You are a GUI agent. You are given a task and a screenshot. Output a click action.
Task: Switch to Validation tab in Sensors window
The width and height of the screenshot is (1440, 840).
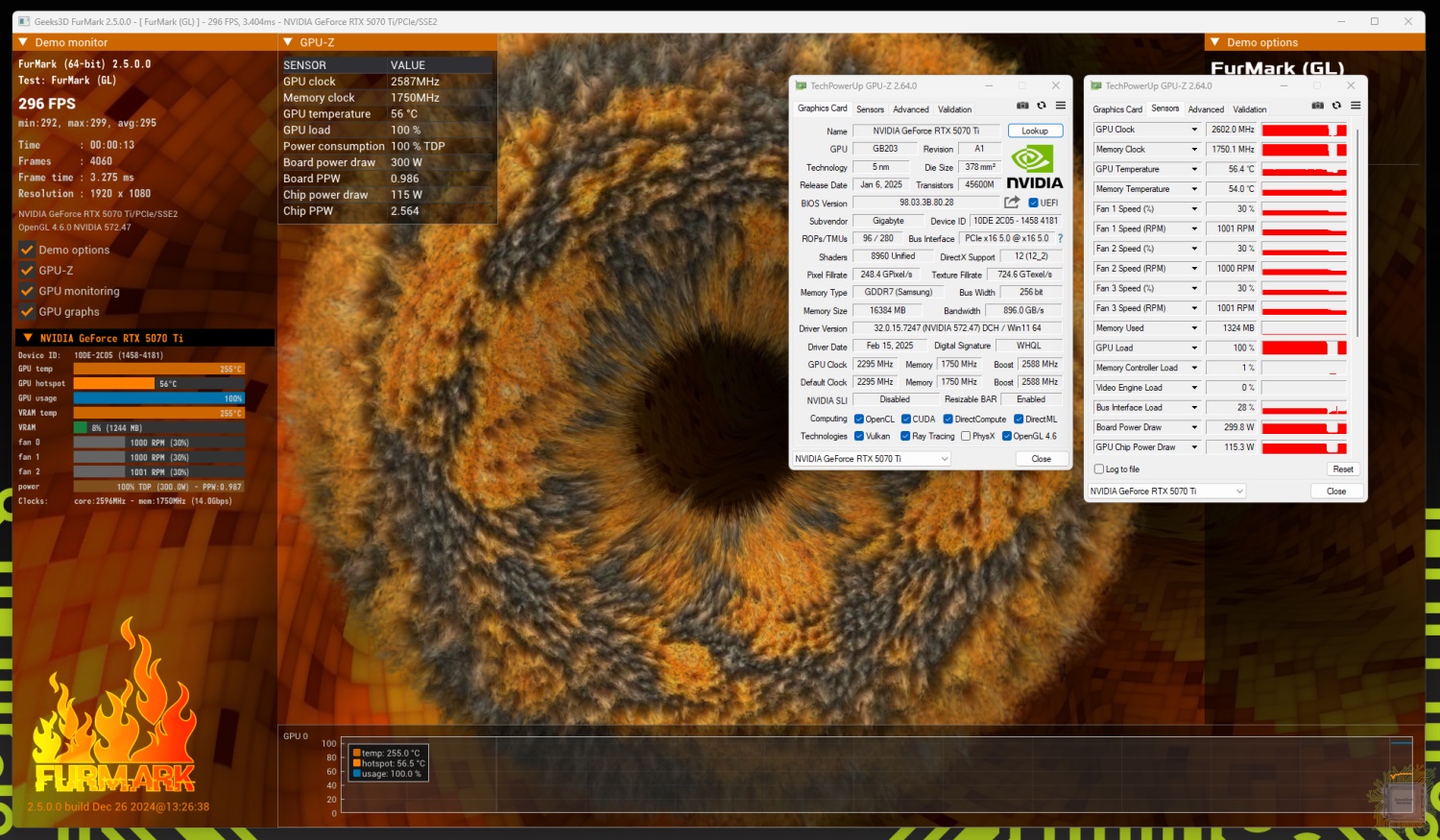click(x=1250, y=109)
